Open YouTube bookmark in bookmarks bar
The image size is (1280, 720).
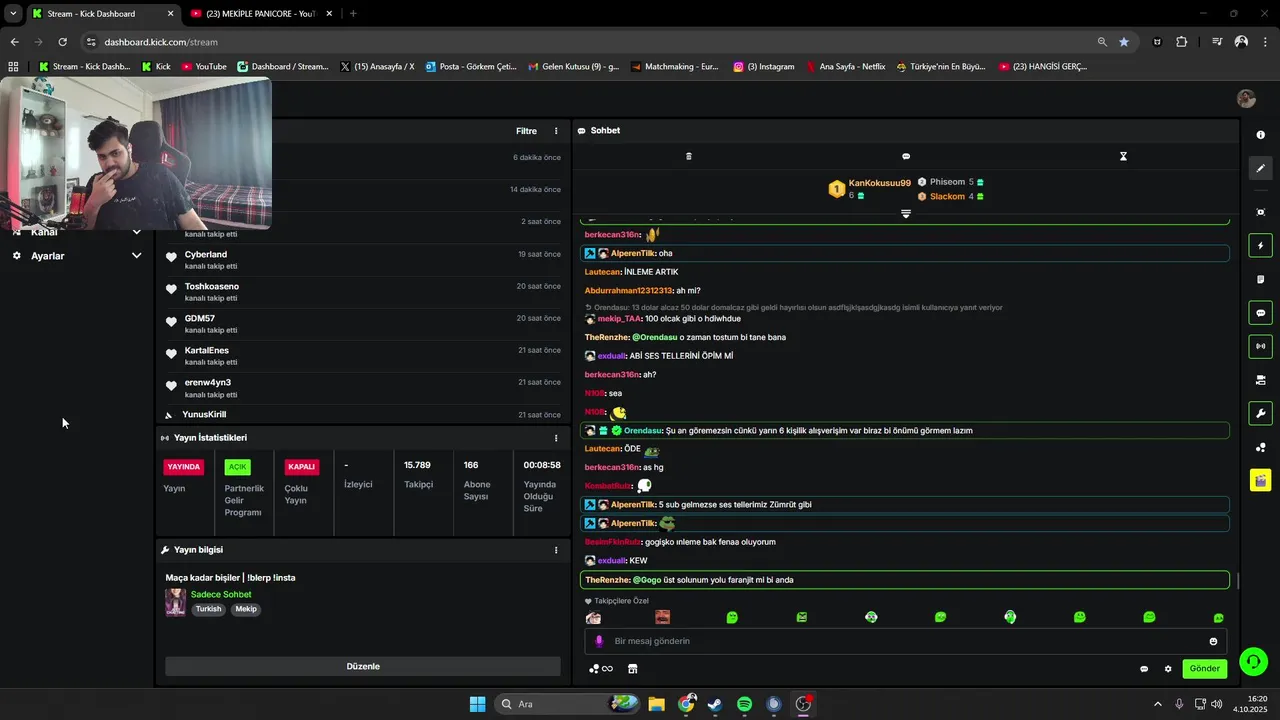[x=204, y=67]
